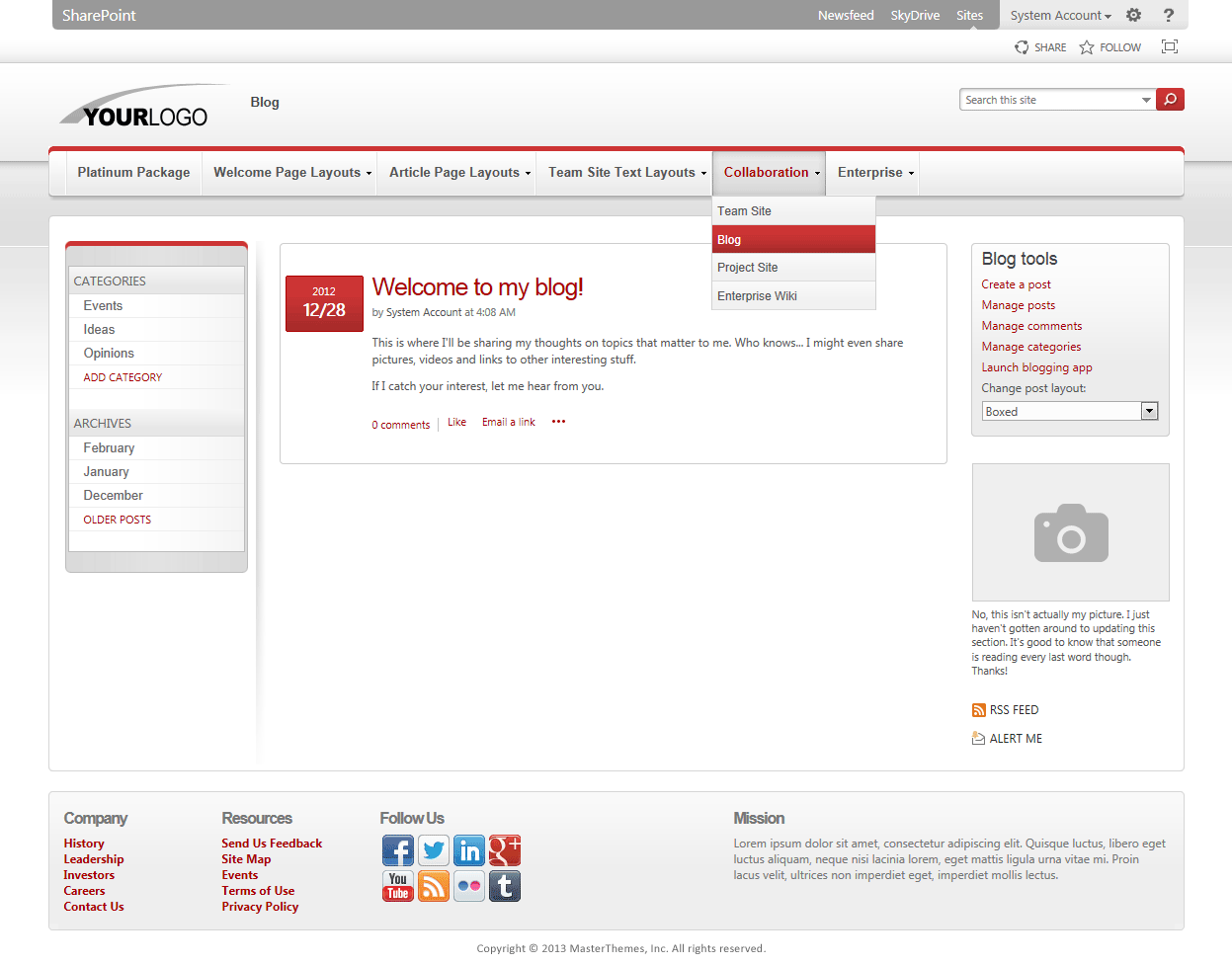Select Team Site from the Collaboration menu
The height and width of the screenshot is (965, 1232).
coord(743,210)
